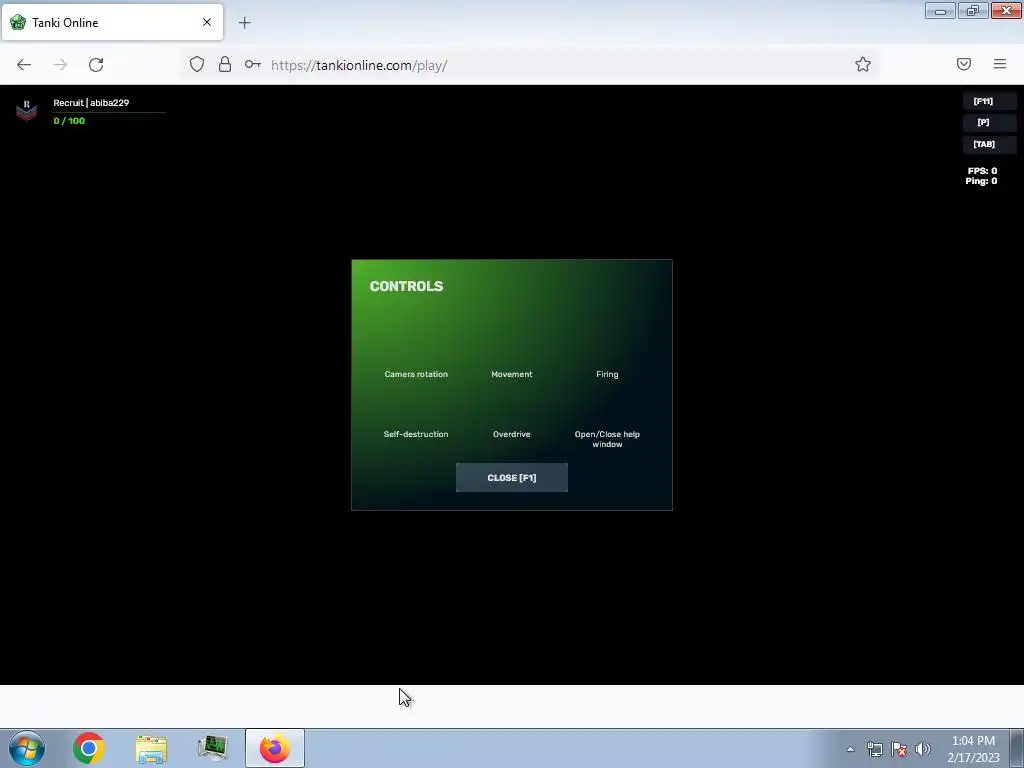Click the CLOSE [F1] button

[511, 477]
